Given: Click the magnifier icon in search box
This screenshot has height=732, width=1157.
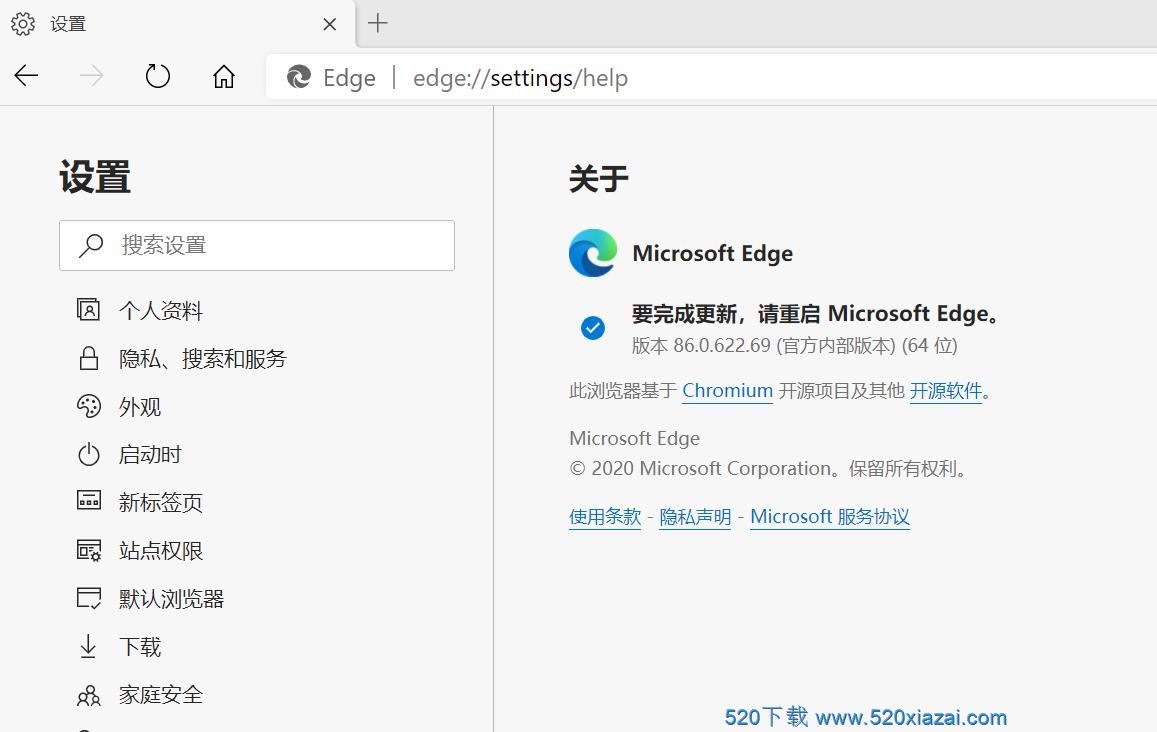Looking at the screenshot, I should pos(91,245).
